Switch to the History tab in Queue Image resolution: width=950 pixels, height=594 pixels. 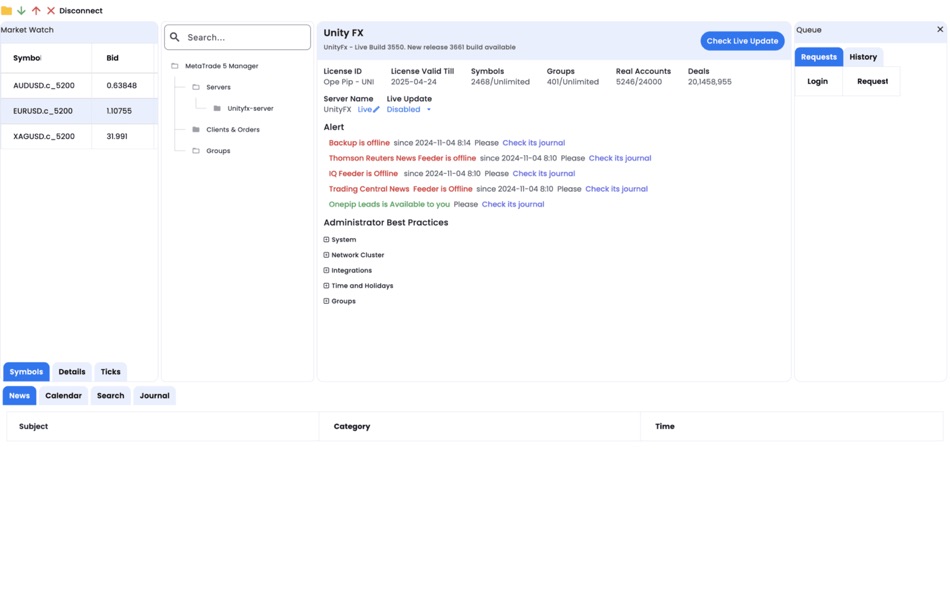point(863,57)
